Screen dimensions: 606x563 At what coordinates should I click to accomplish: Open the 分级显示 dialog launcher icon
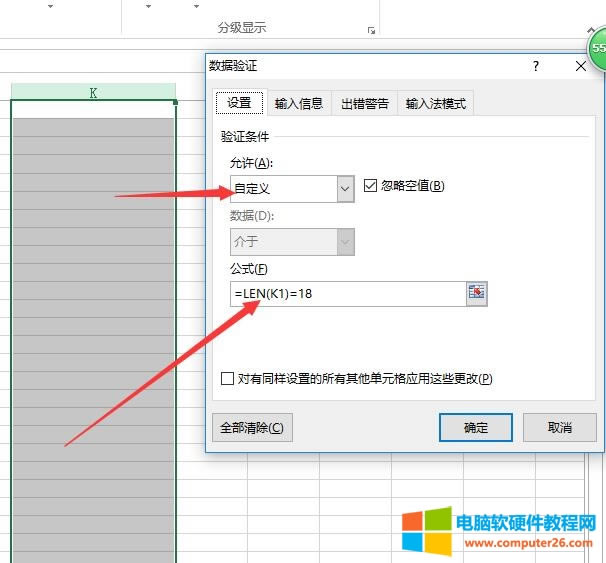click(372, 30)
